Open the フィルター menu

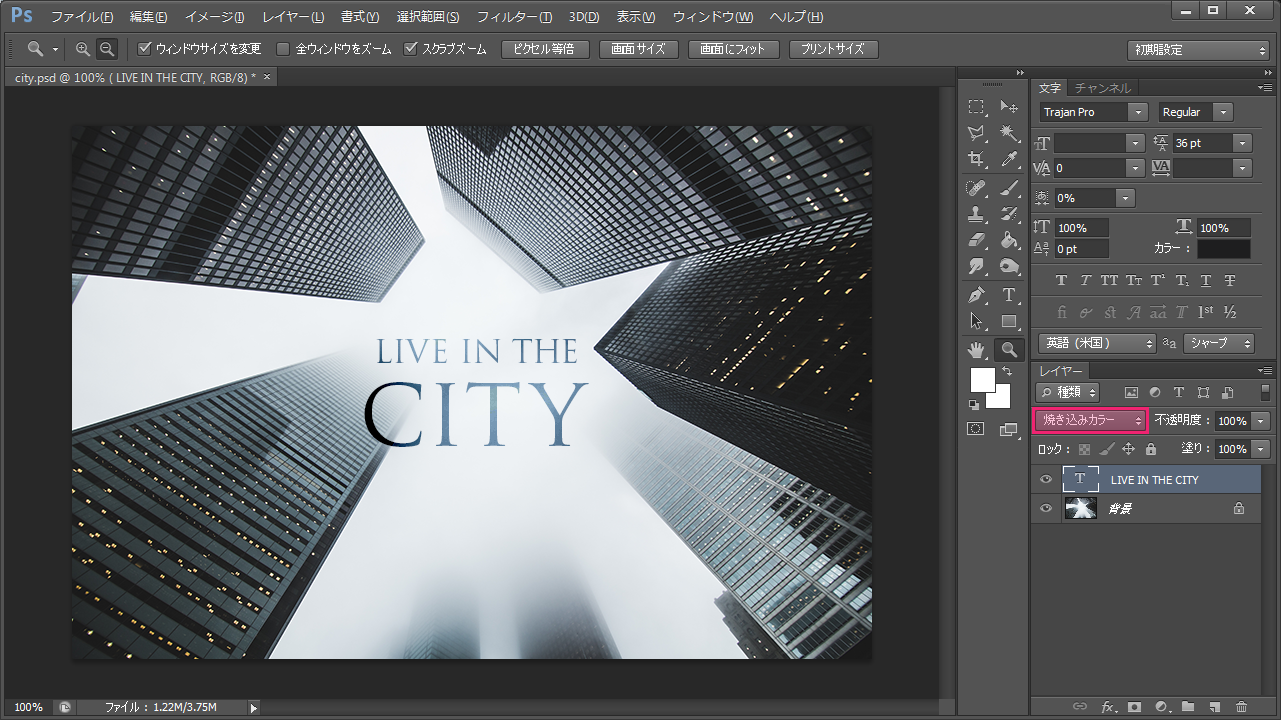tap(513, 16)
